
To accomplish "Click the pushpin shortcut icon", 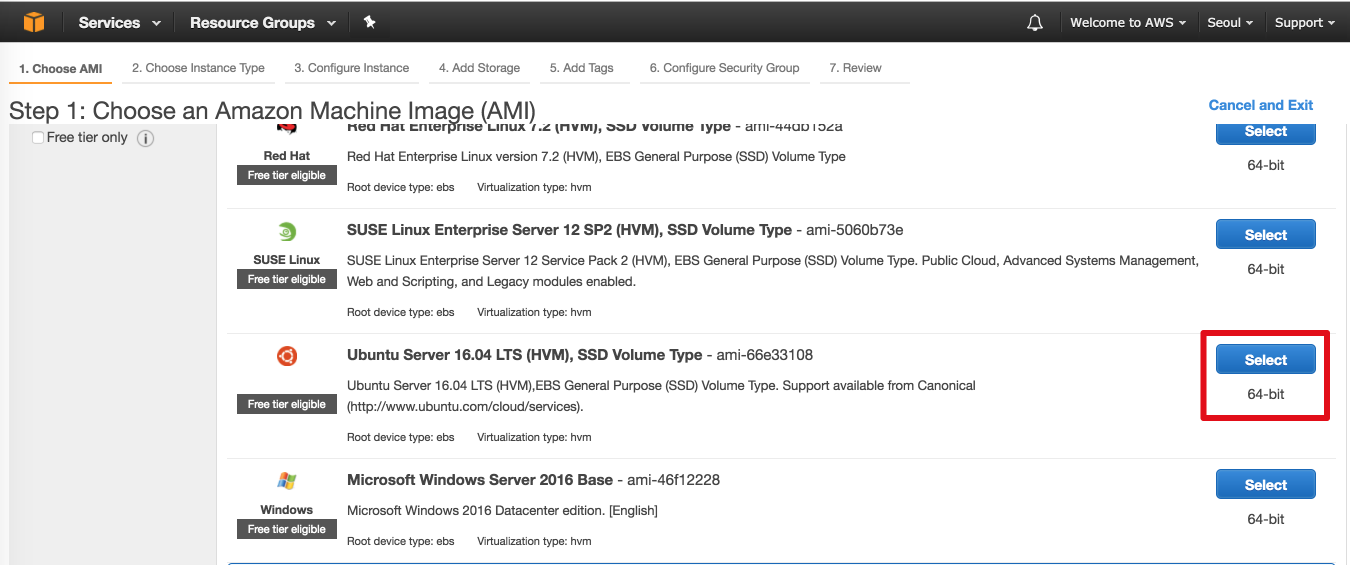I will [x=369, y=22].
